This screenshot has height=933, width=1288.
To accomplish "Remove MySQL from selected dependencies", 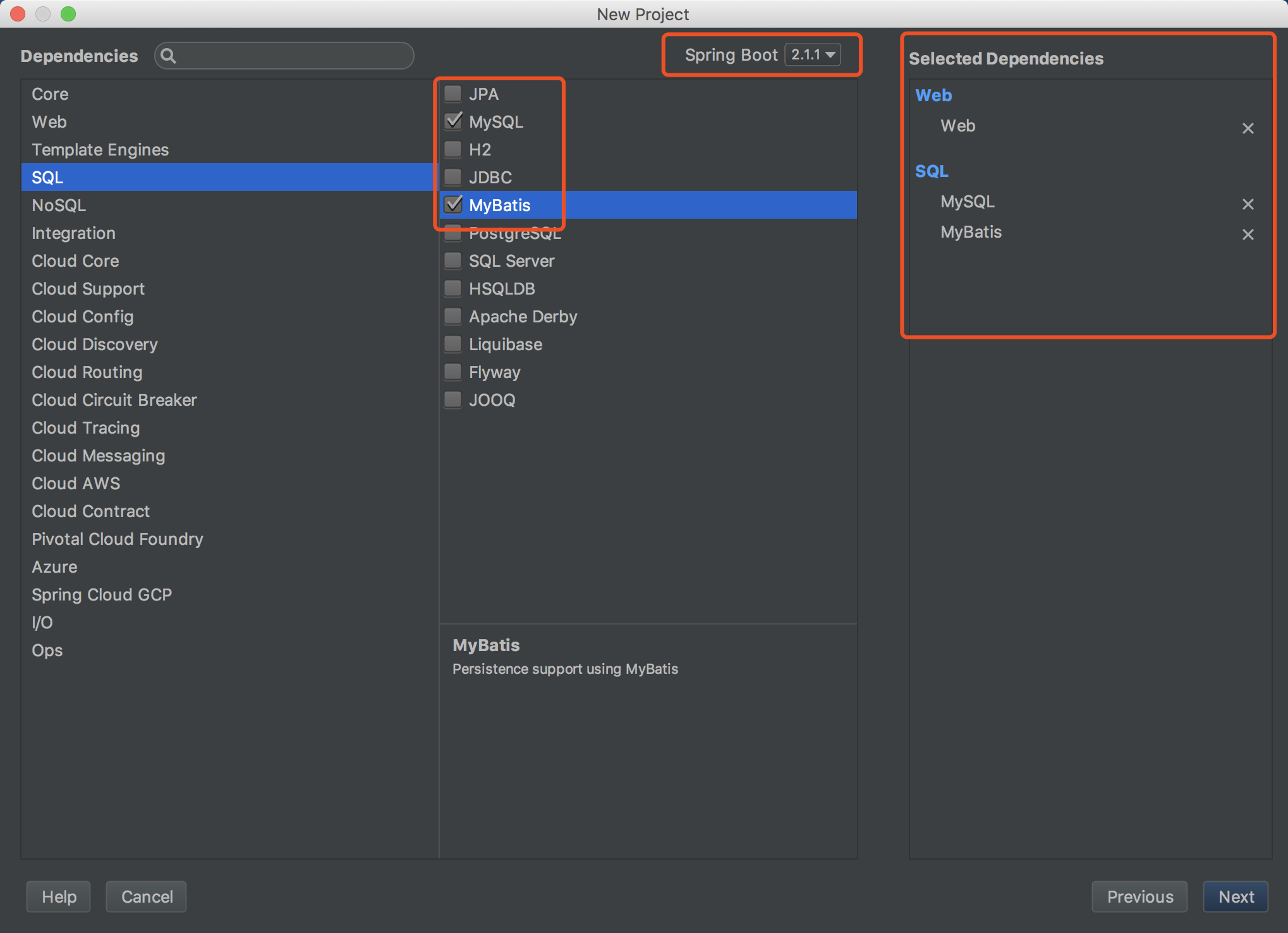I will pos(1248,204).
